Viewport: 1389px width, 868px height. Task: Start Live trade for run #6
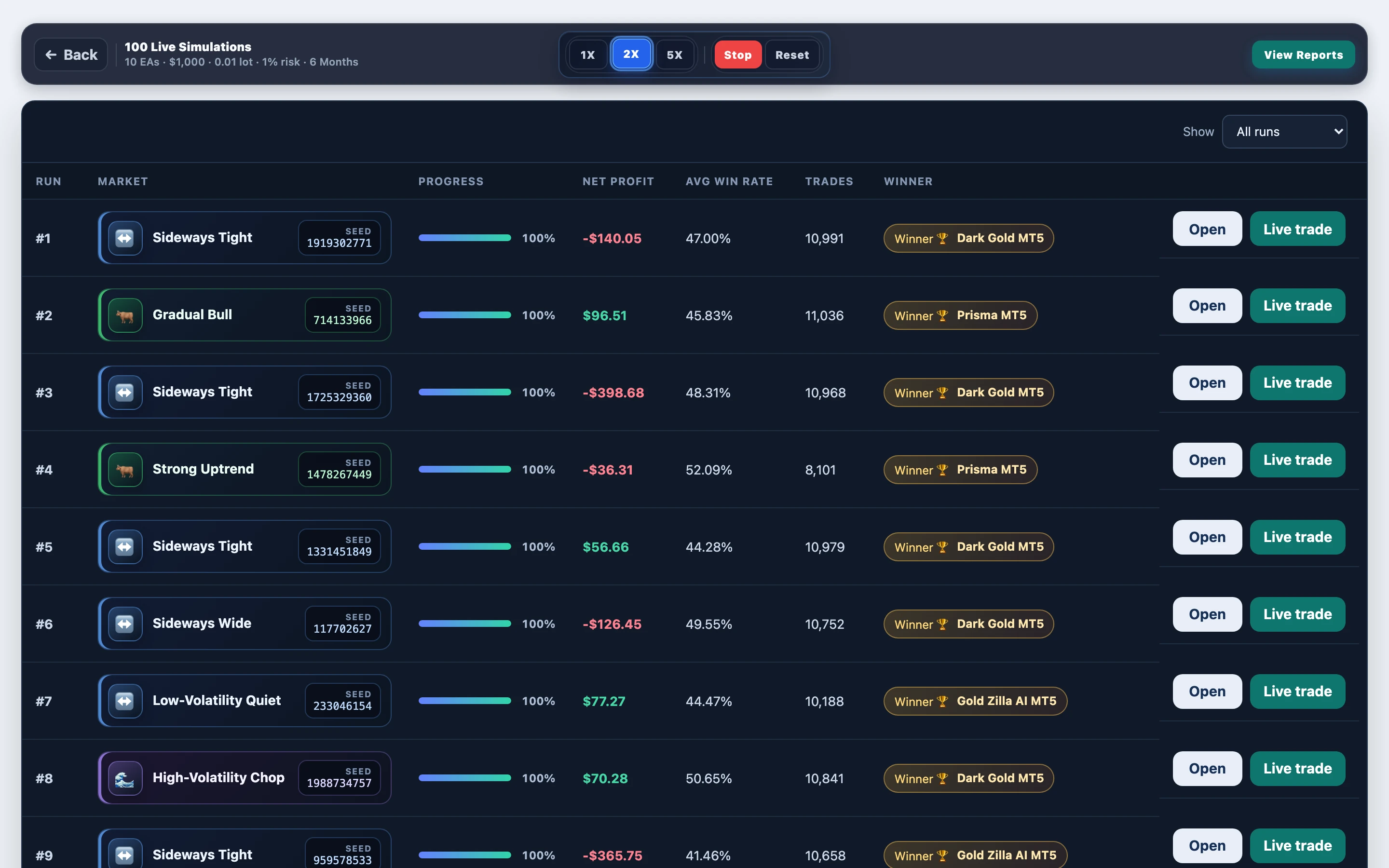click(1297, 614)
